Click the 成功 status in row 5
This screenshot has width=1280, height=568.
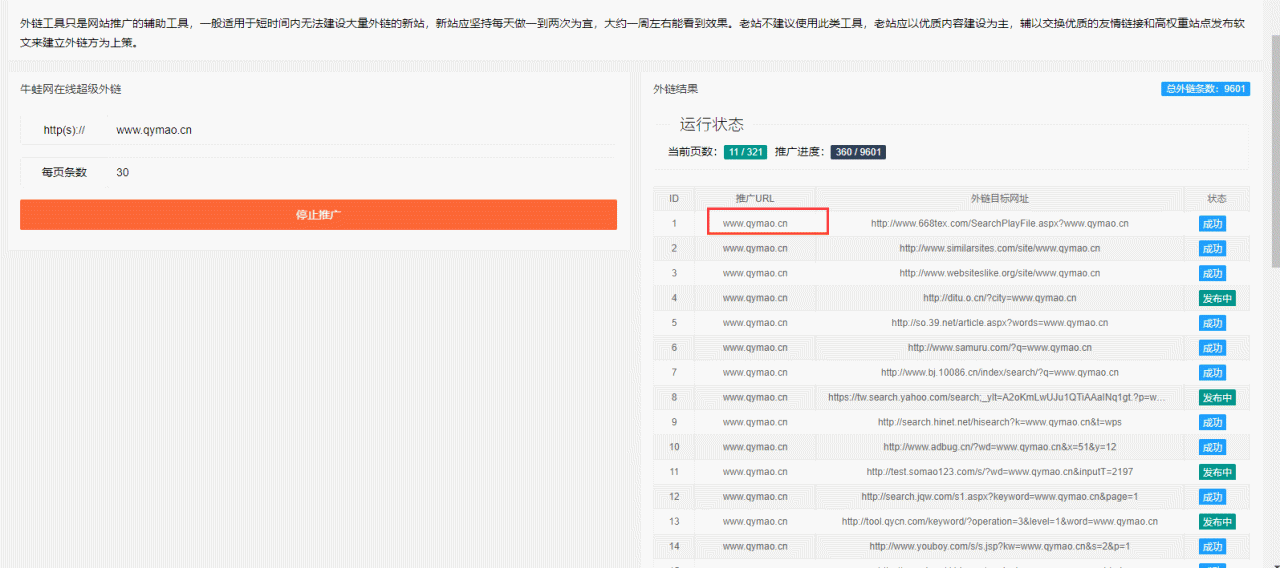tap(1212, 323)
